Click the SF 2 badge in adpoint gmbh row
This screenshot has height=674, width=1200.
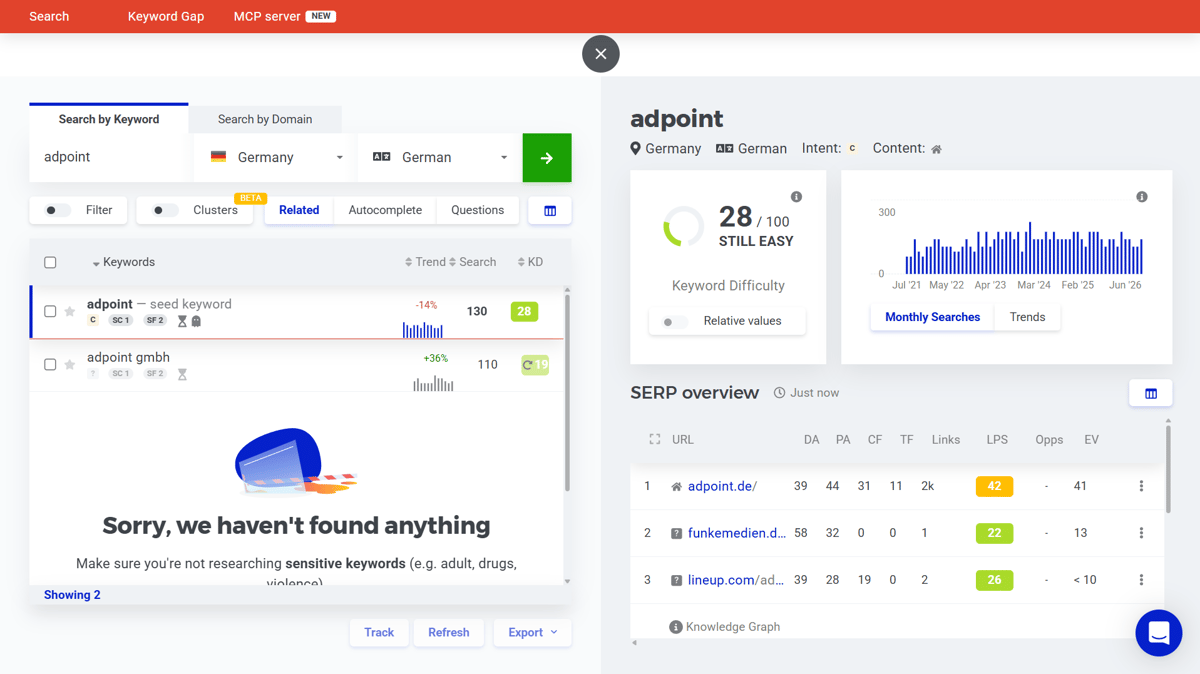[x=155, y=374]
